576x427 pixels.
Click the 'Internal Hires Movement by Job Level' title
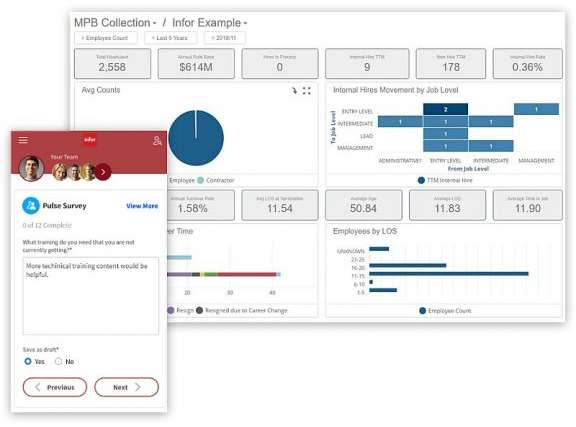tap(396, 90)
